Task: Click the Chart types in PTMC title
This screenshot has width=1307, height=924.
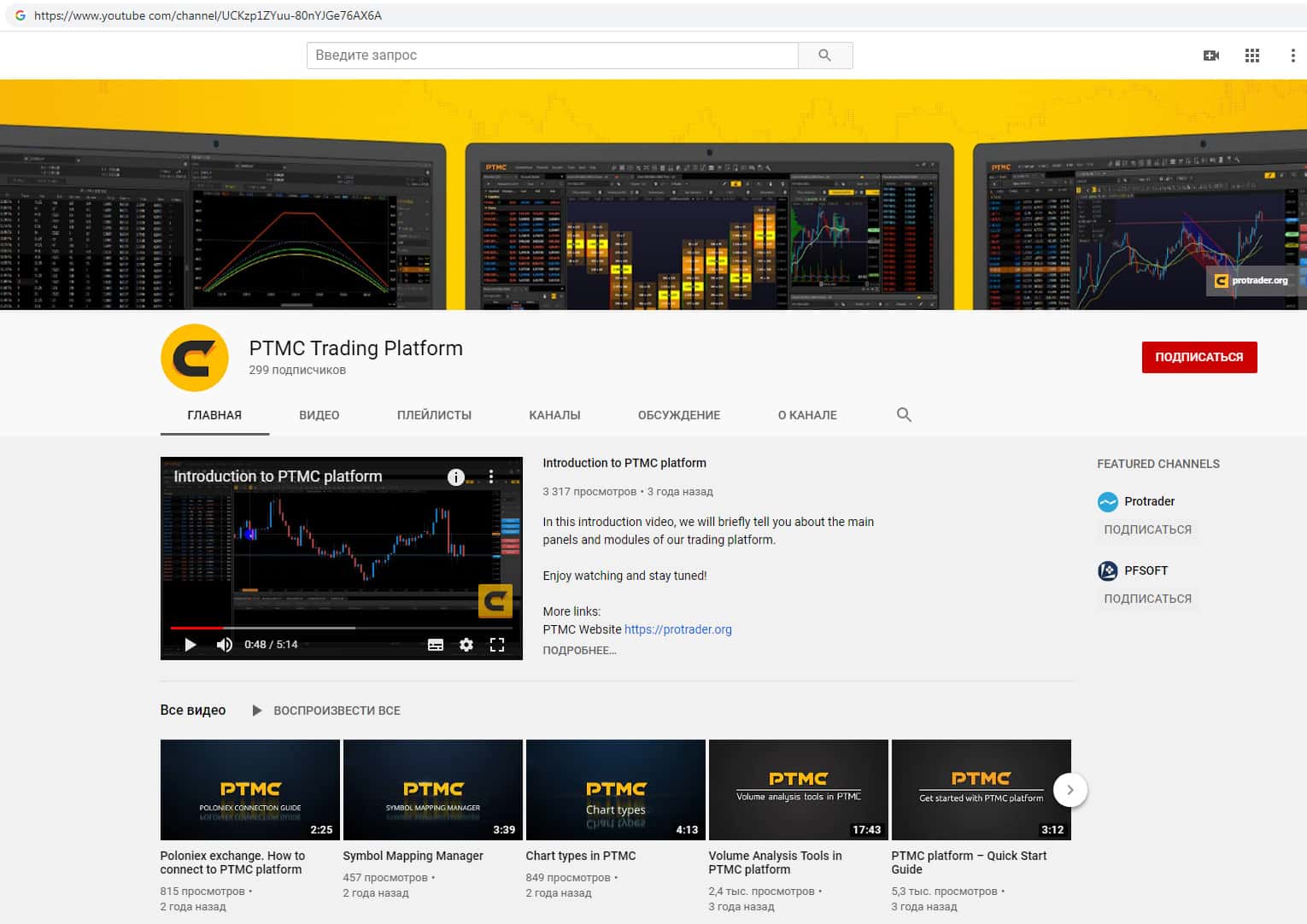Action: pyautogui.click(x=581, y=857)
